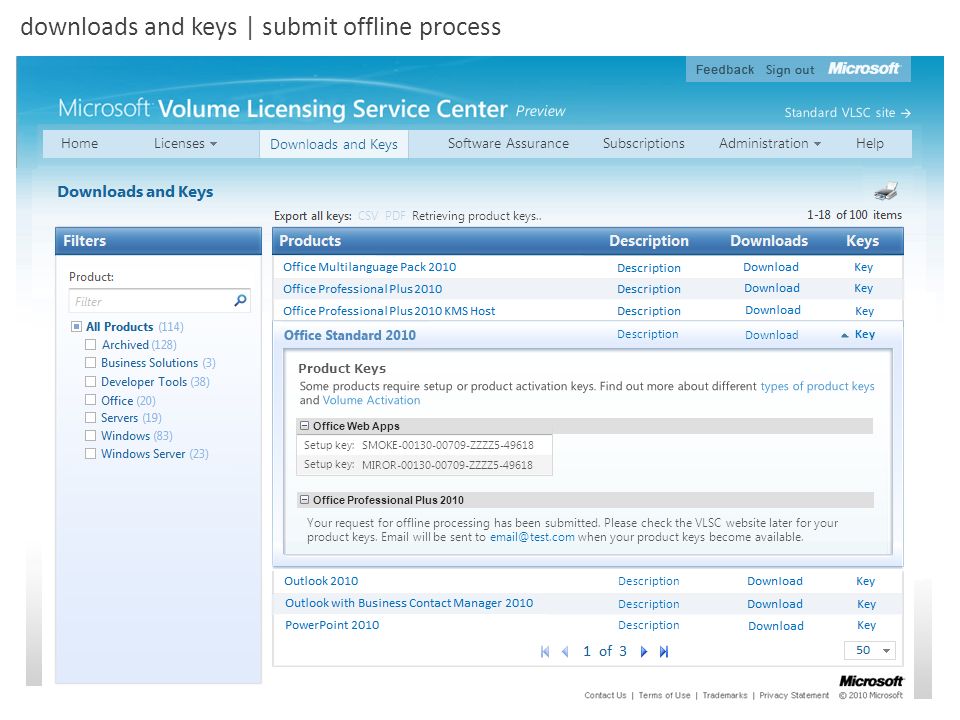Export all keys as CSV

click(367, 216)
